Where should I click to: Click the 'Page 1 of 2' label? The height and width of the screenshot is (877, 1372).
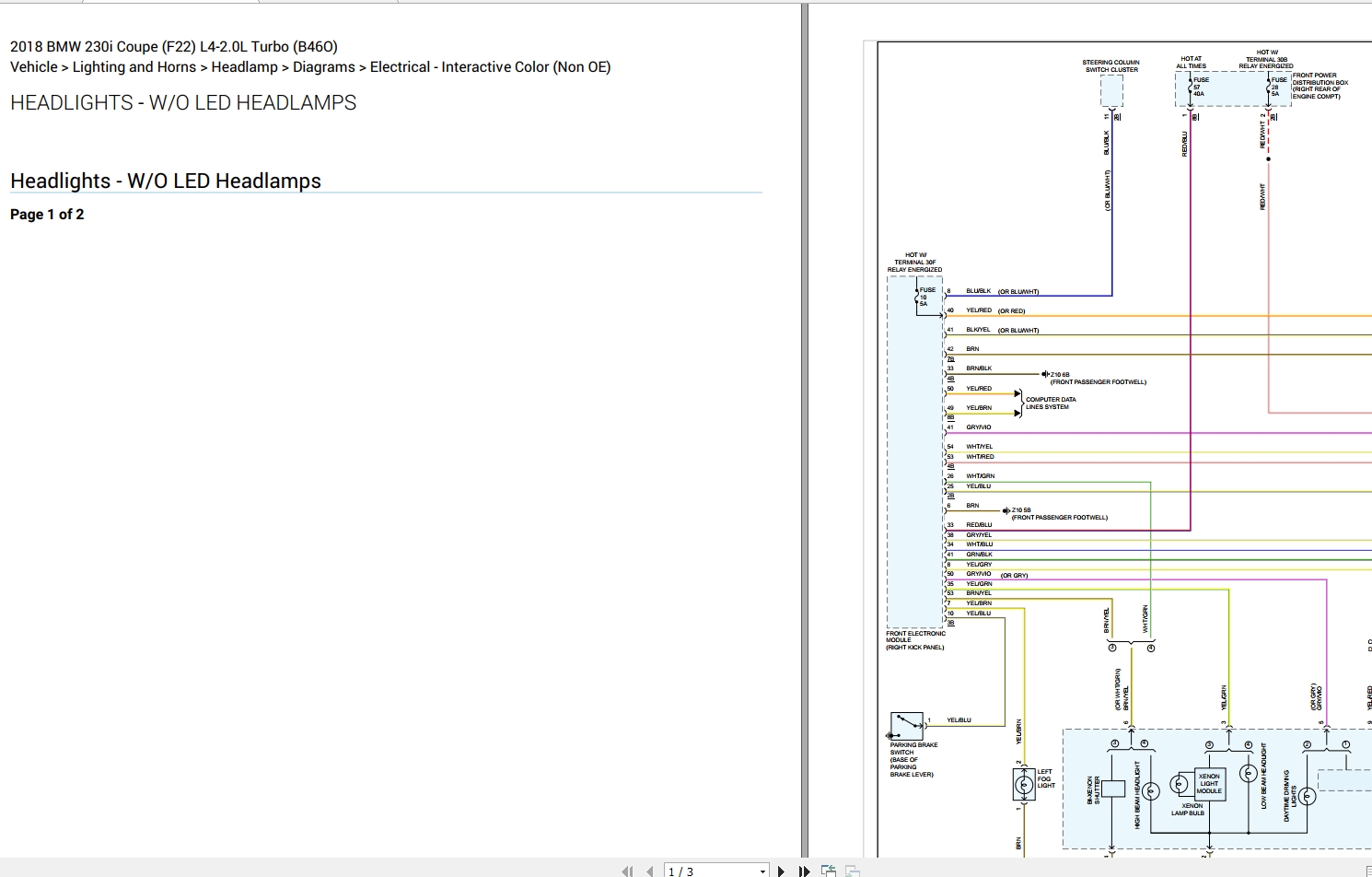point(47,214)
